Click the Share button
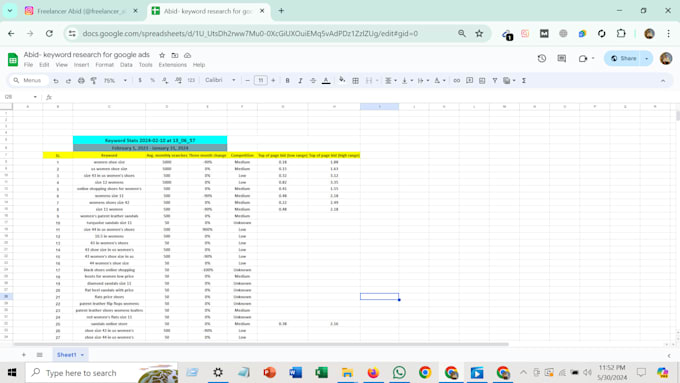The width and height of the screenshot is (680, 383). [623, 59]
